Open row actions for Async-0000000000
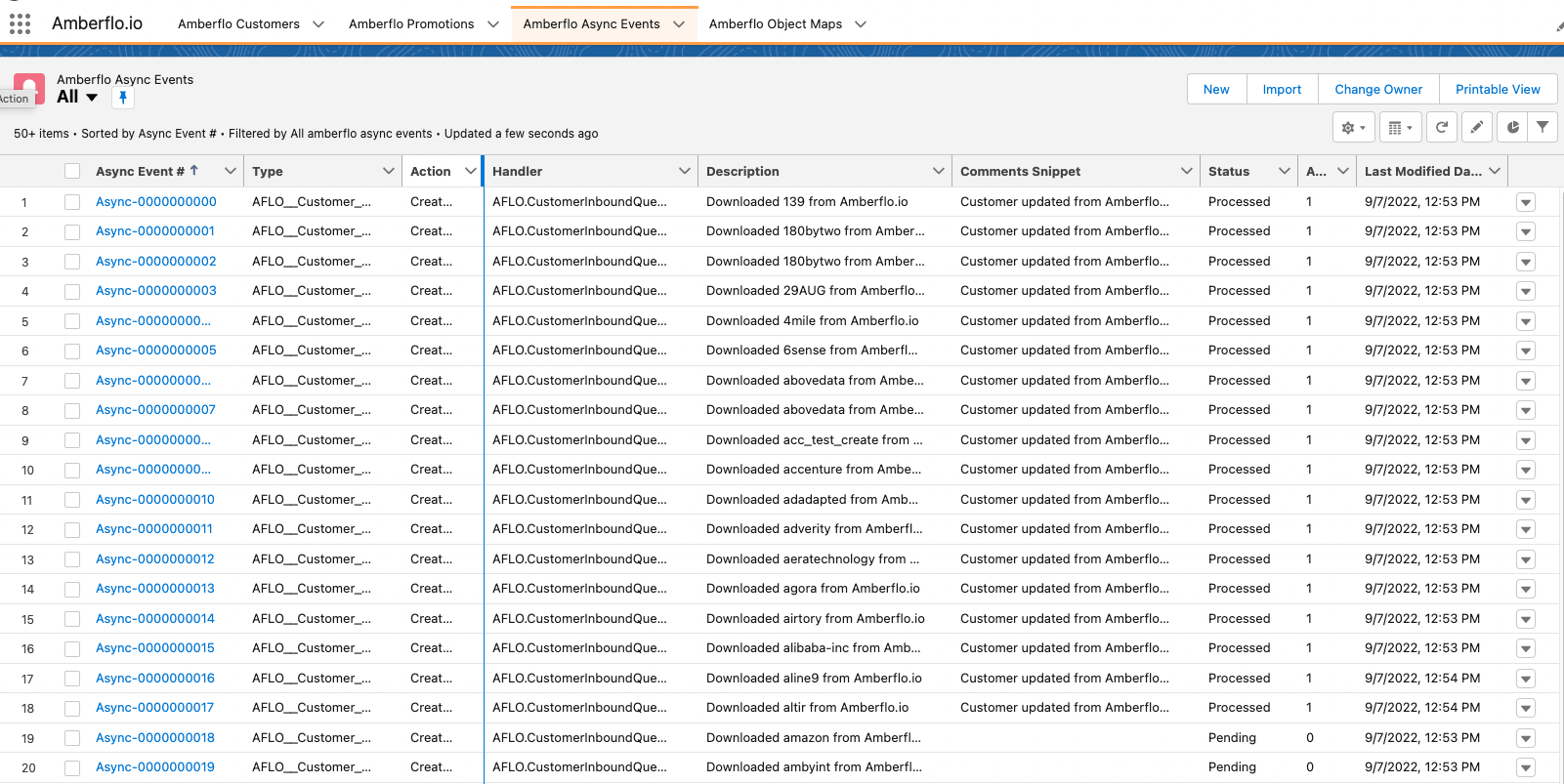Image resolution: width=1564 pixels, height=784 pixels. pos(1526,202)
